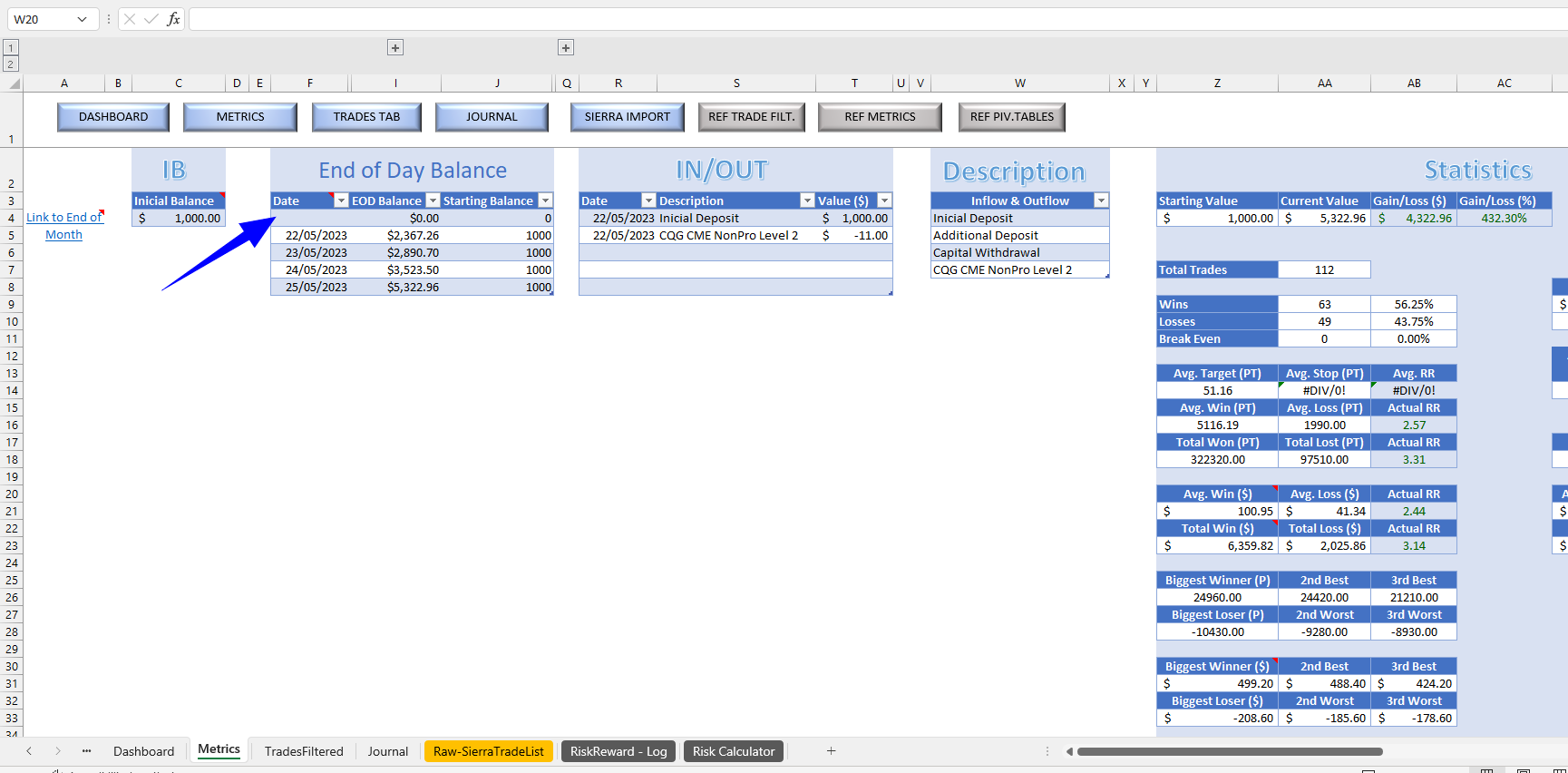Open the Raw-SierraTradeList sheet tab

pos(489,751)
